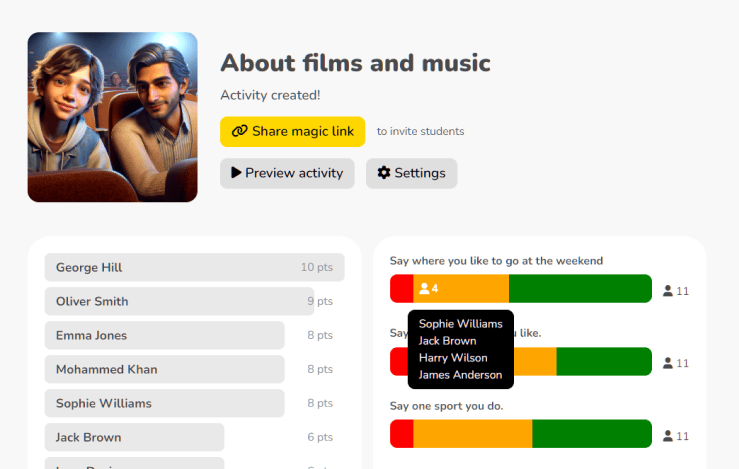Viewport: 739px width, 469px height.
Task: Click person icon at right of second question bar
Action: click(x=668, y=364)
